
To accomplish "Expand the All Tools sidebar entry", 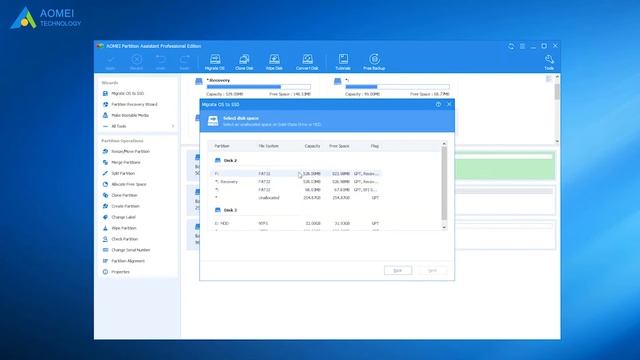I will tap(138, 127).
